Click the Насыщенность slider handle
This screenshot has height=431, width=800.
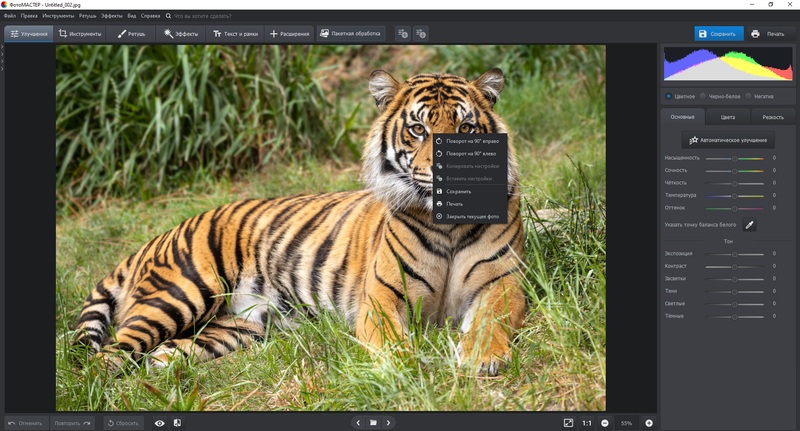pyautogui.click(x=735, y=158)
